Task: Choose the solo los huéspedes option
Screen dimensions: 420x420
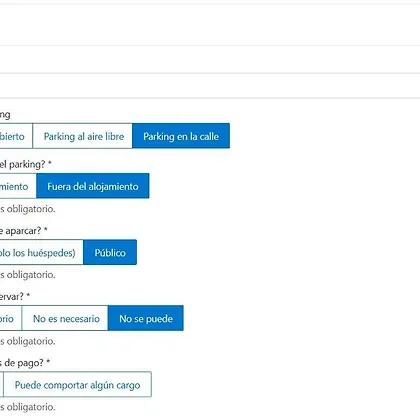Action: click(42, 252)
